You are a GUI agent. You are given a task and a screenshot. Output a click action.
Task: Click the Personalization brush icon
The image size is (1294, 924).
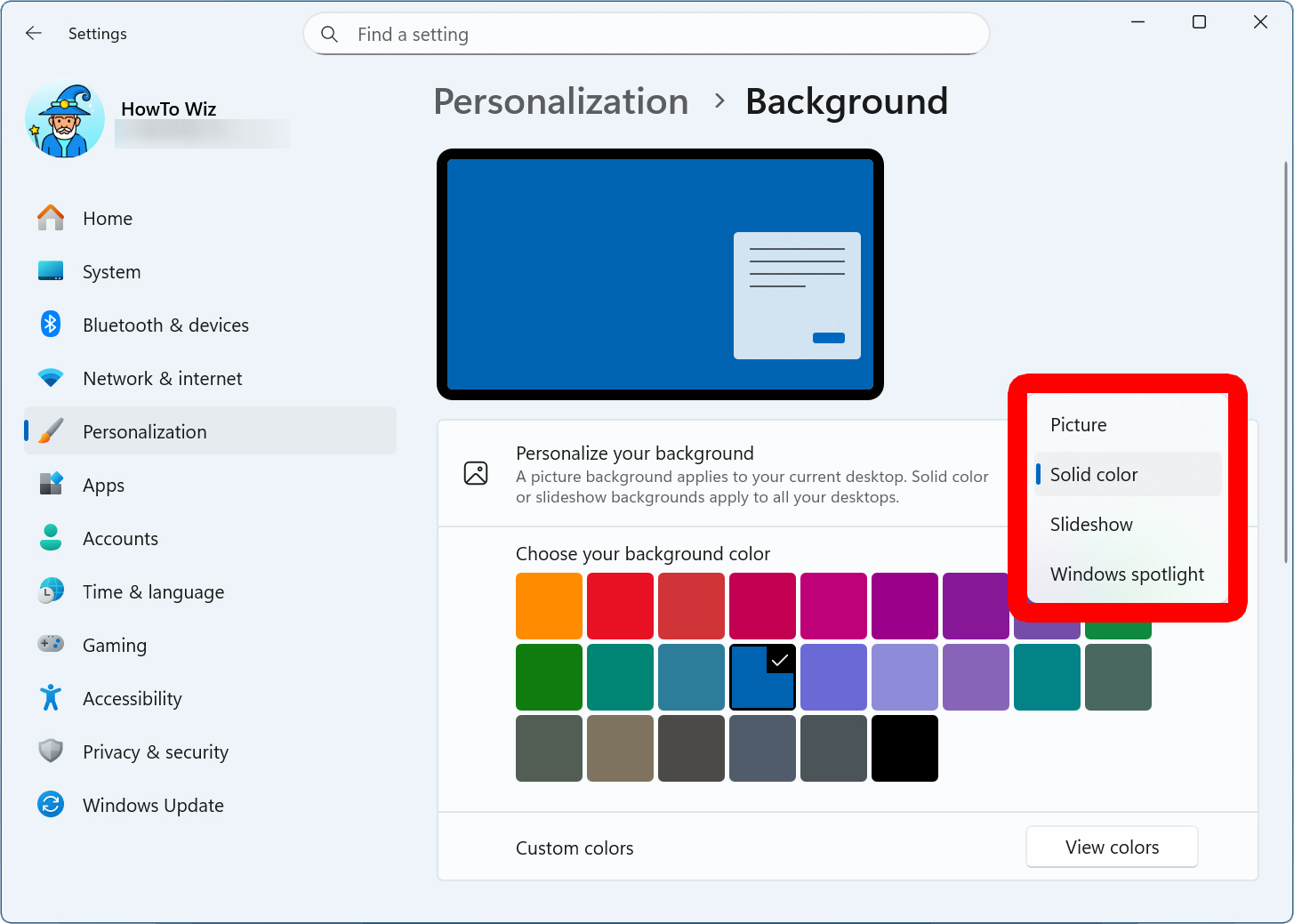coord(51,431)
